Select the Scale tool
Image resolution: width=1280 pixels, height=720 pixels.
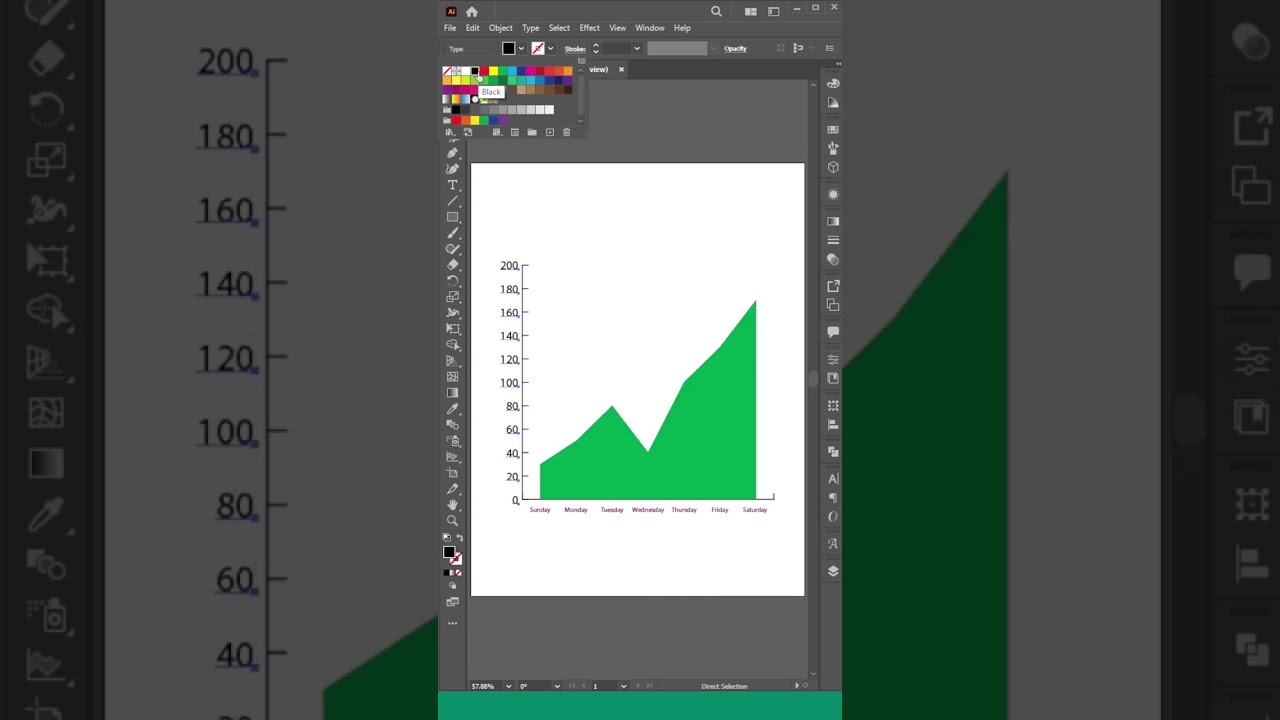pos(452,297)
